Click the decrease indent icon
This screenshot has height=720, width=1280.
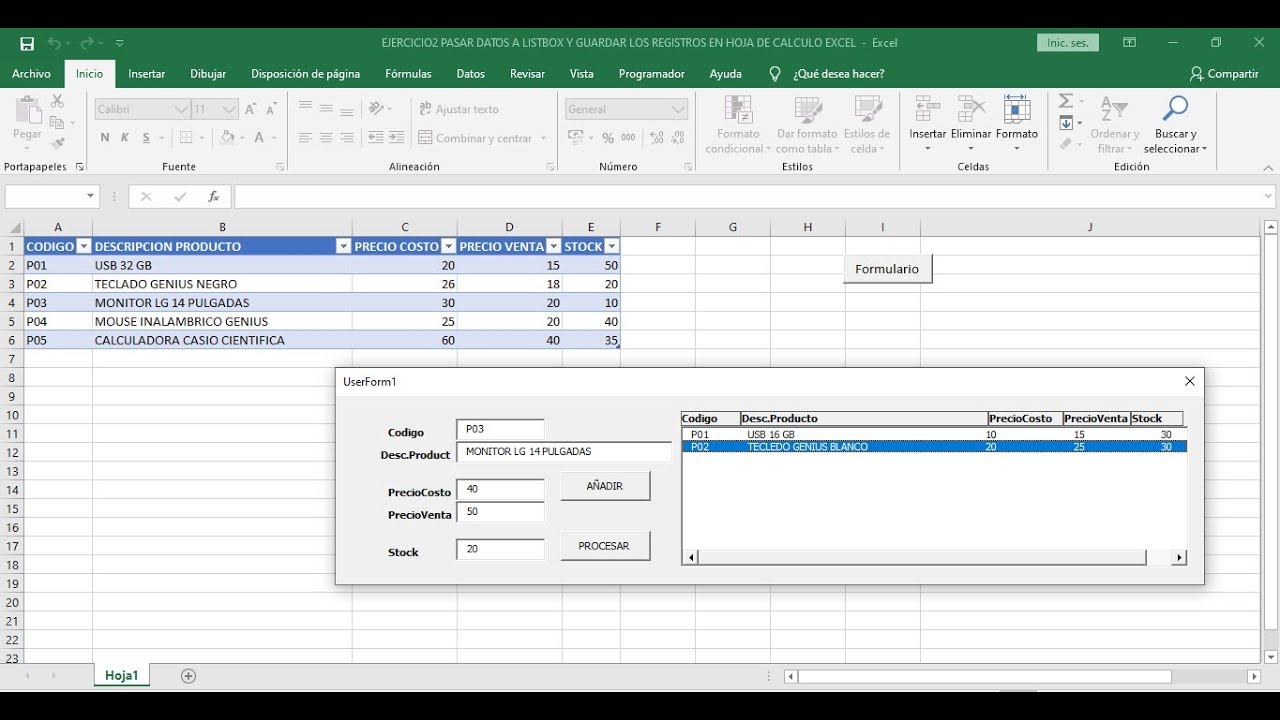pos(376,138)
